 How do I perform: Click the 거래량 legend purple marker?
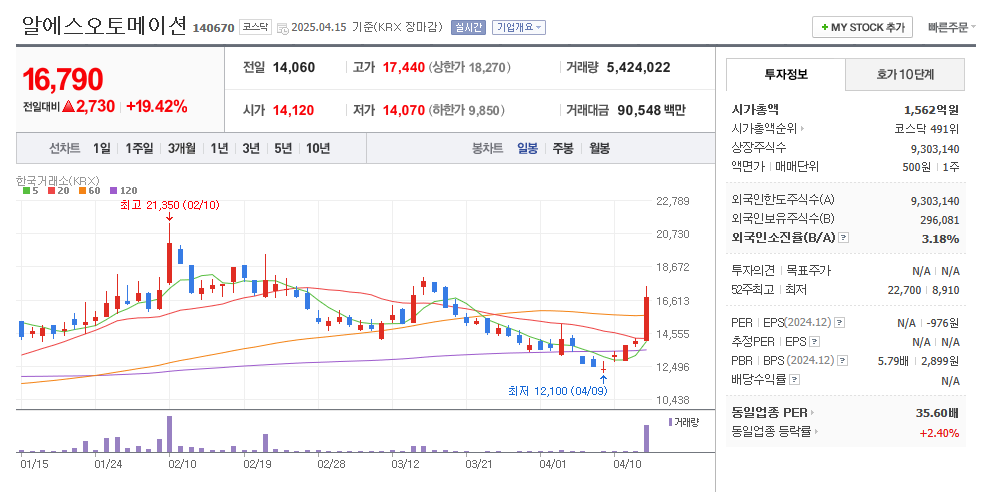[670, 422]
